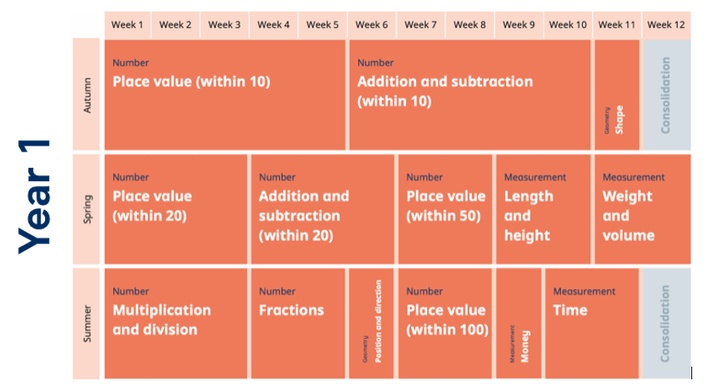
Task: Select Addition and subtraction (within 20) block
Action: [322, 209]
